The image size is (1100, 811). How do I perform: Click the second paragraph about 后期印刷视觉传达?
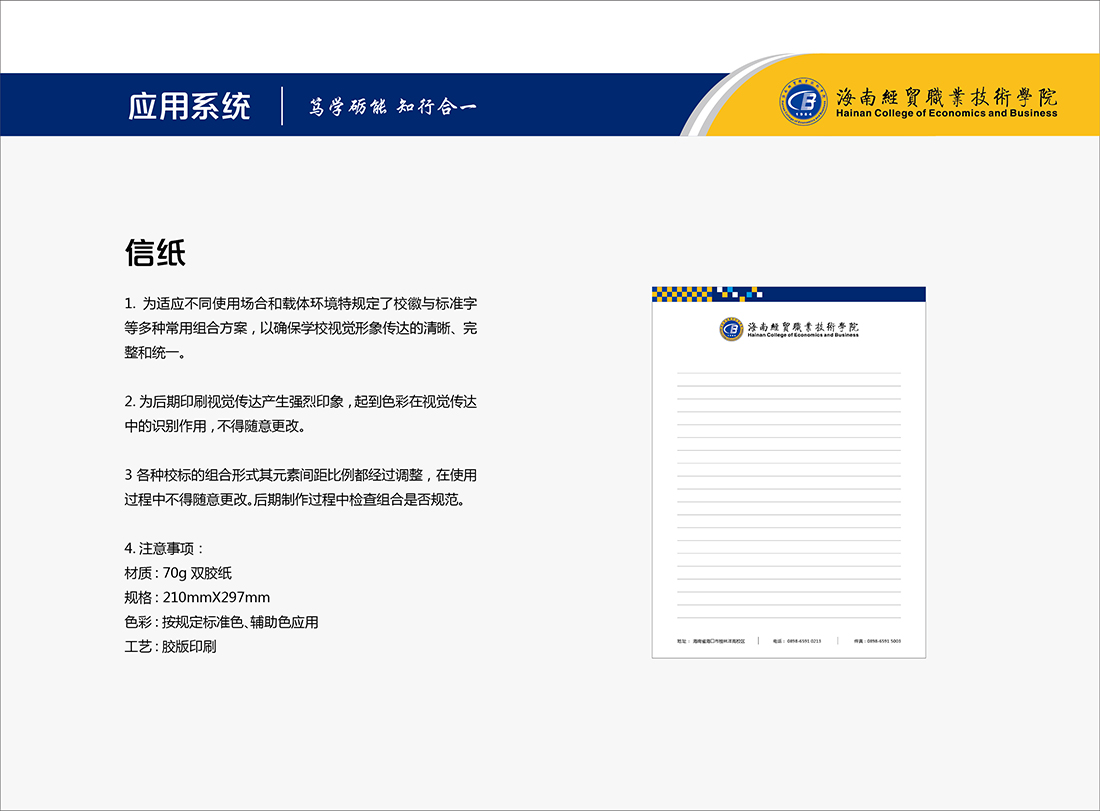coord(301,413)
